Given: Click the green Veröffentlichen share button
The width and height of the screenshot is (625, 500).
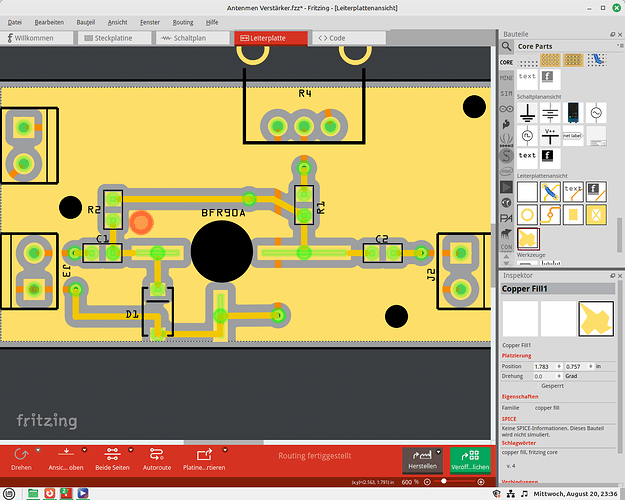Looking at the screenshot, I should point(469,461).
